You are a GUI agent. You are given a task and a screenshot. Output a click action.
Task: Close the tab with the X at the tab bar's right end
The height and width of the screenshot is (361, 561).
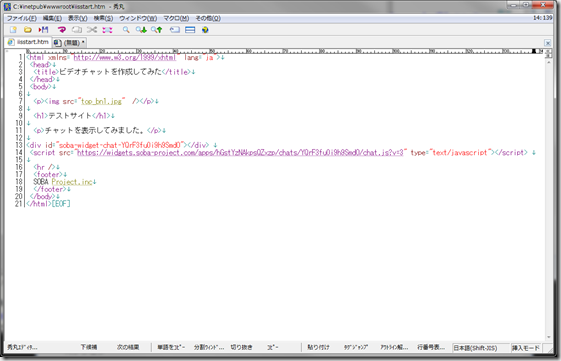click(547, 43)
